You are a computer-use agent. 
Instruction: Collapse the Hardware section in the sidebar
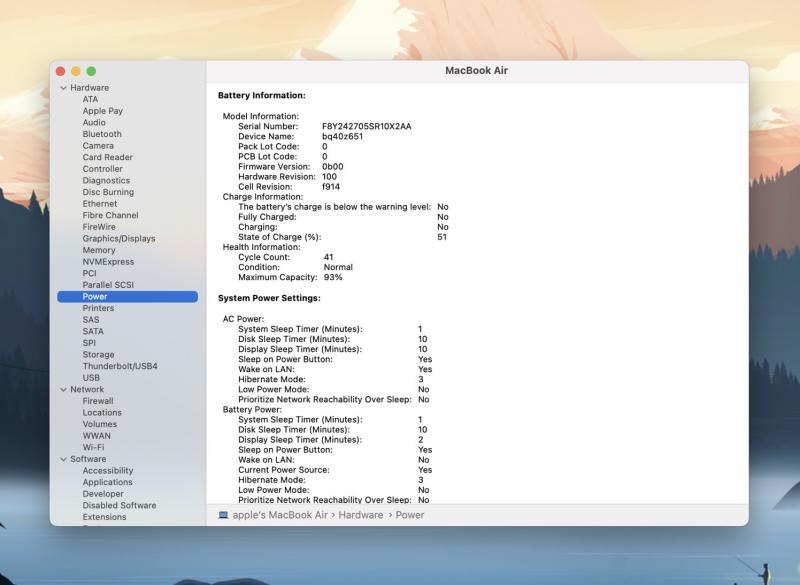(x=63, y=88)
